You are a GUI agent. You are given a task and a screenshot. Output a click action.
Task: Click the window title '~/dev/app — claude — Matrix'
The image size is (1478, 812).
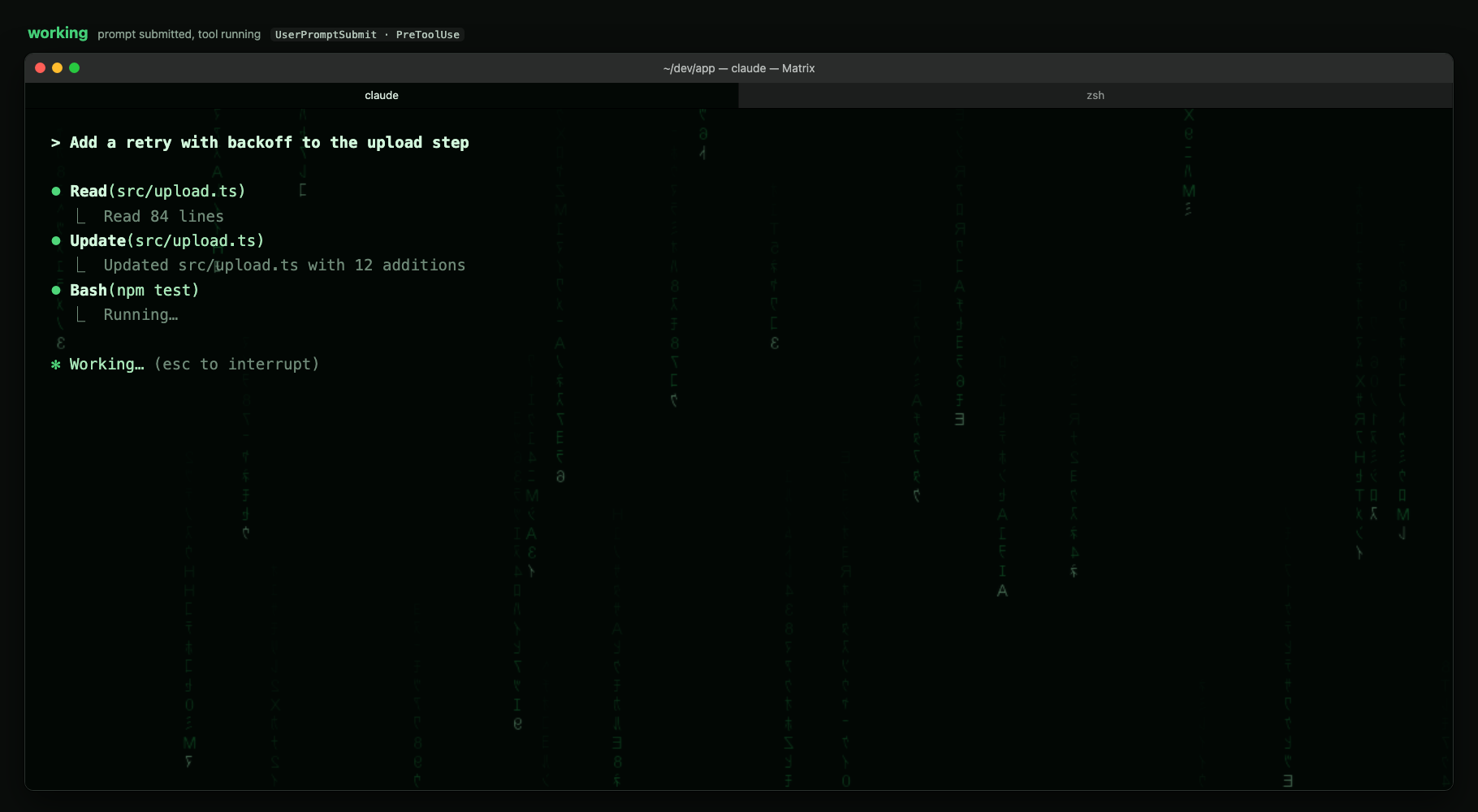pos(739,68)
